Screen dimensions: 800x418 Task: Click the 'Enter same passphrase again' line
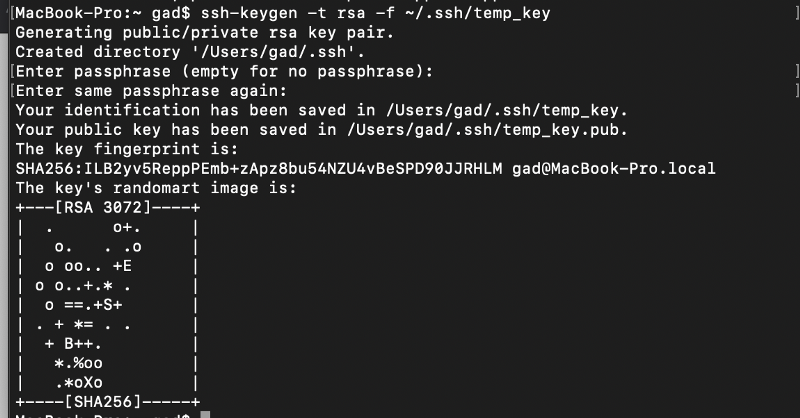[x=152, y=91]
